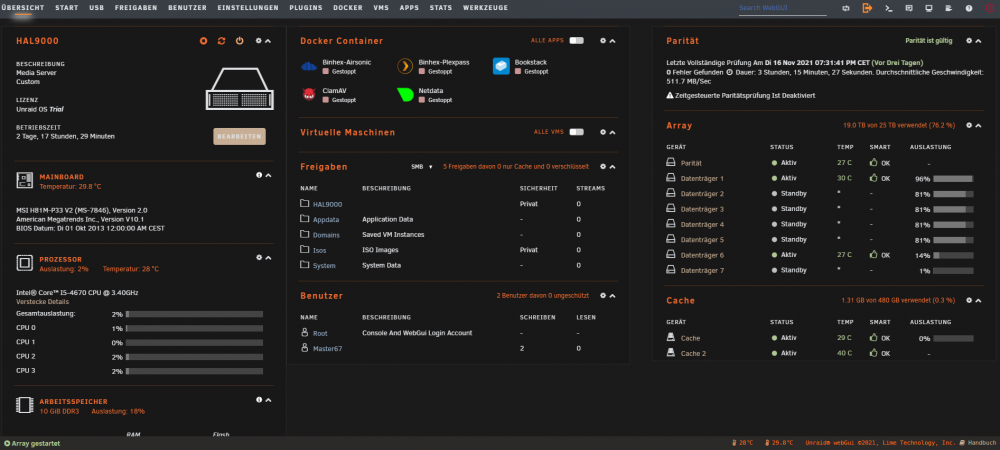Open the Benutzer panel gear settings
Image resolution: width=1000 pixels, height=450 pixels.
tap(603, 296)
